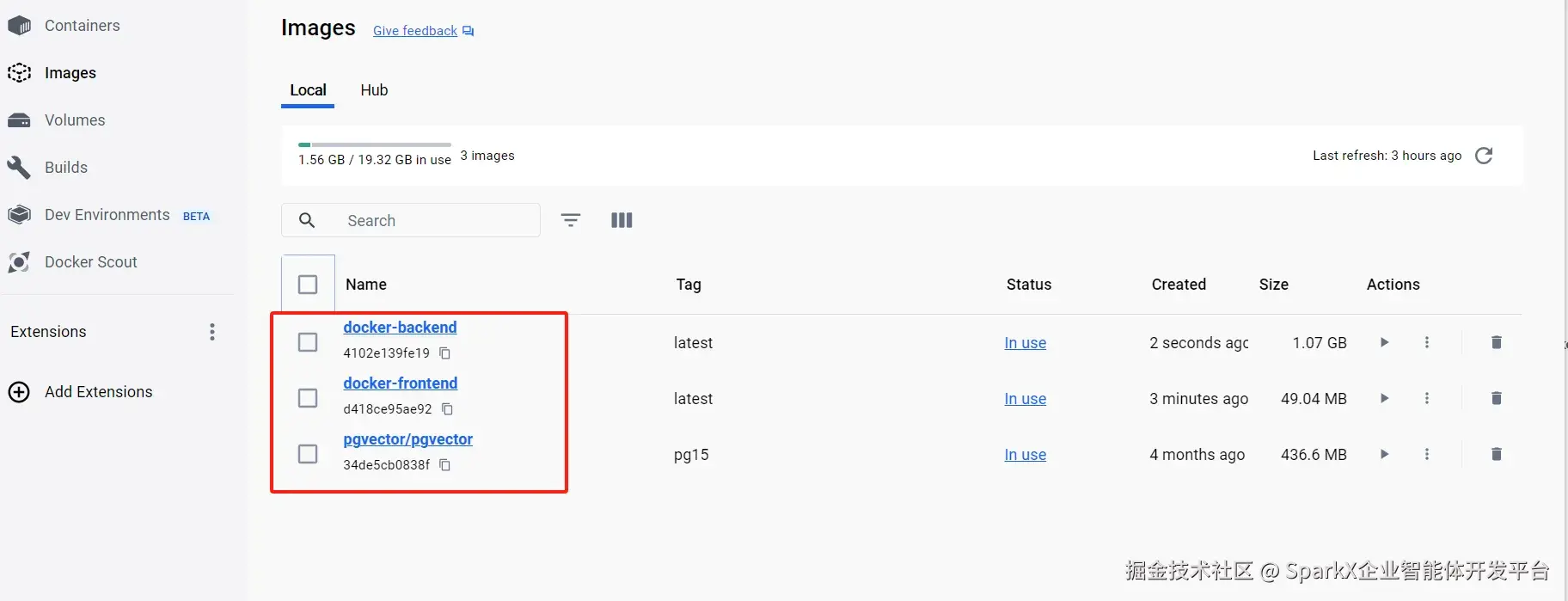The width and height of the screenshot is (1568, 601).
Task: Select the docker-frontend row checkbox
Action: pyautogui.click(x=308, y=398)
